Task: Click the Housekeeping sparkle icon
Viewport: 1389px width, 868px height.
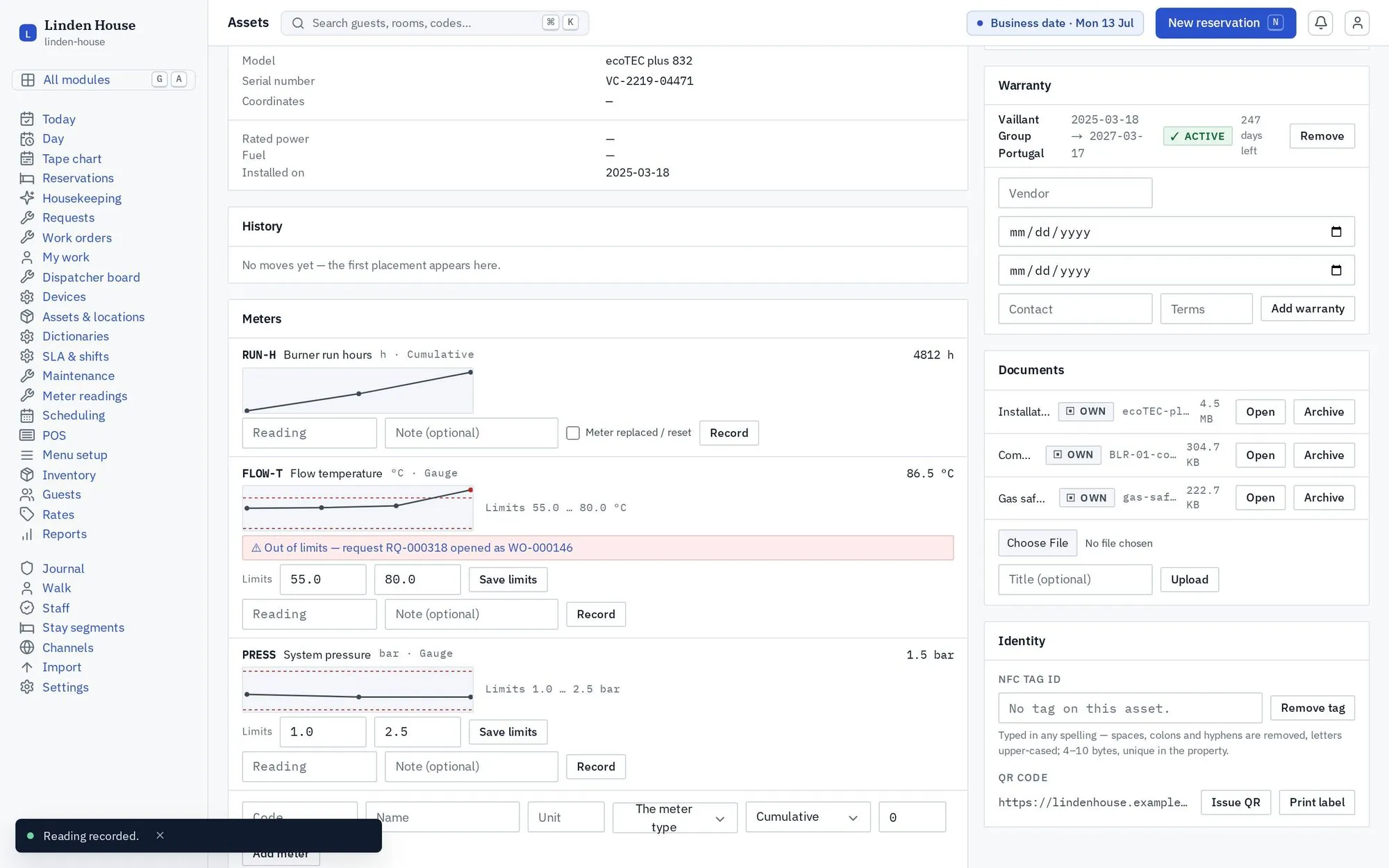Action: 27,199
